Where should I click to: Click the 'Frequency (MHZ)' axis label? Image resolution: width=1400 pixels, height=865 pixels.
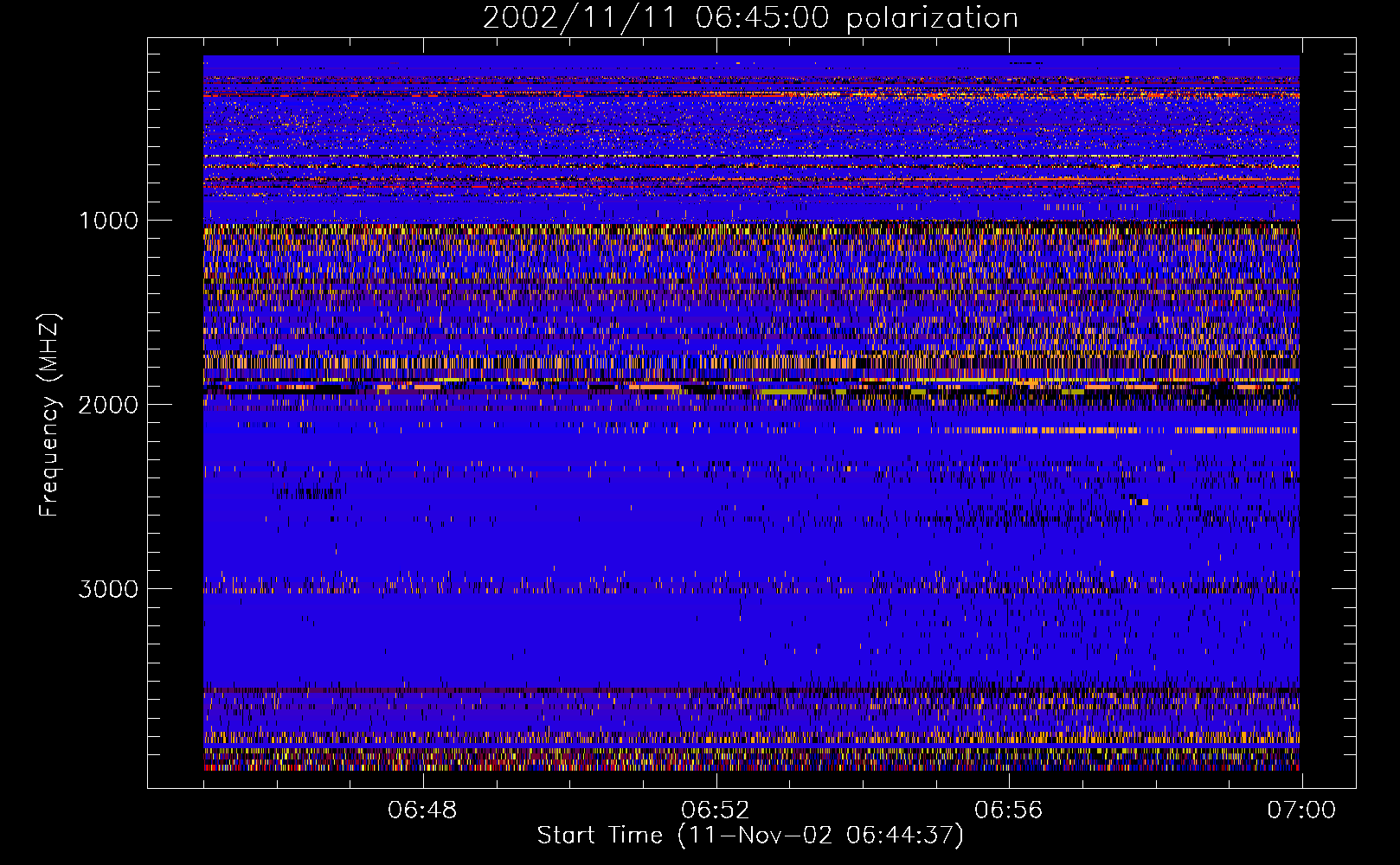point(49,415)
